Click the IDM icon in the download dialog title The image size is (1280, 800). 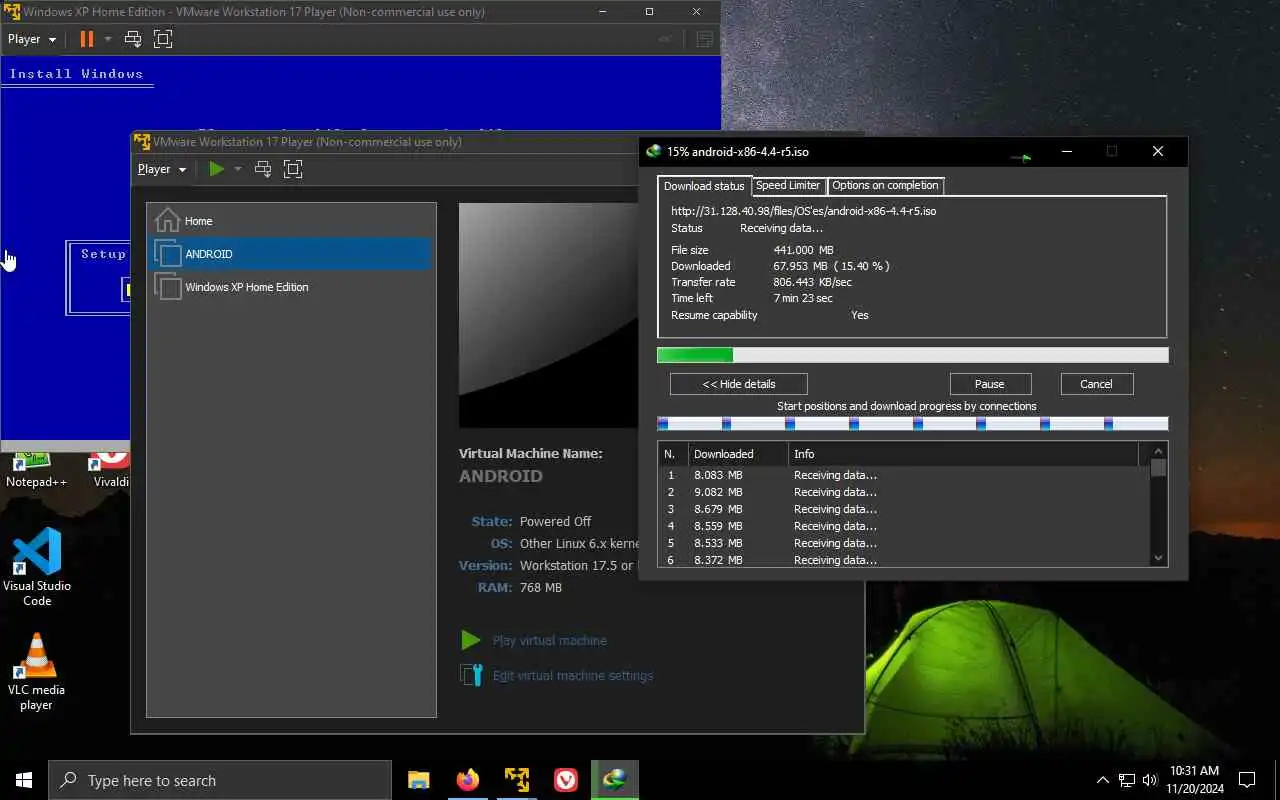click(654, 152)
